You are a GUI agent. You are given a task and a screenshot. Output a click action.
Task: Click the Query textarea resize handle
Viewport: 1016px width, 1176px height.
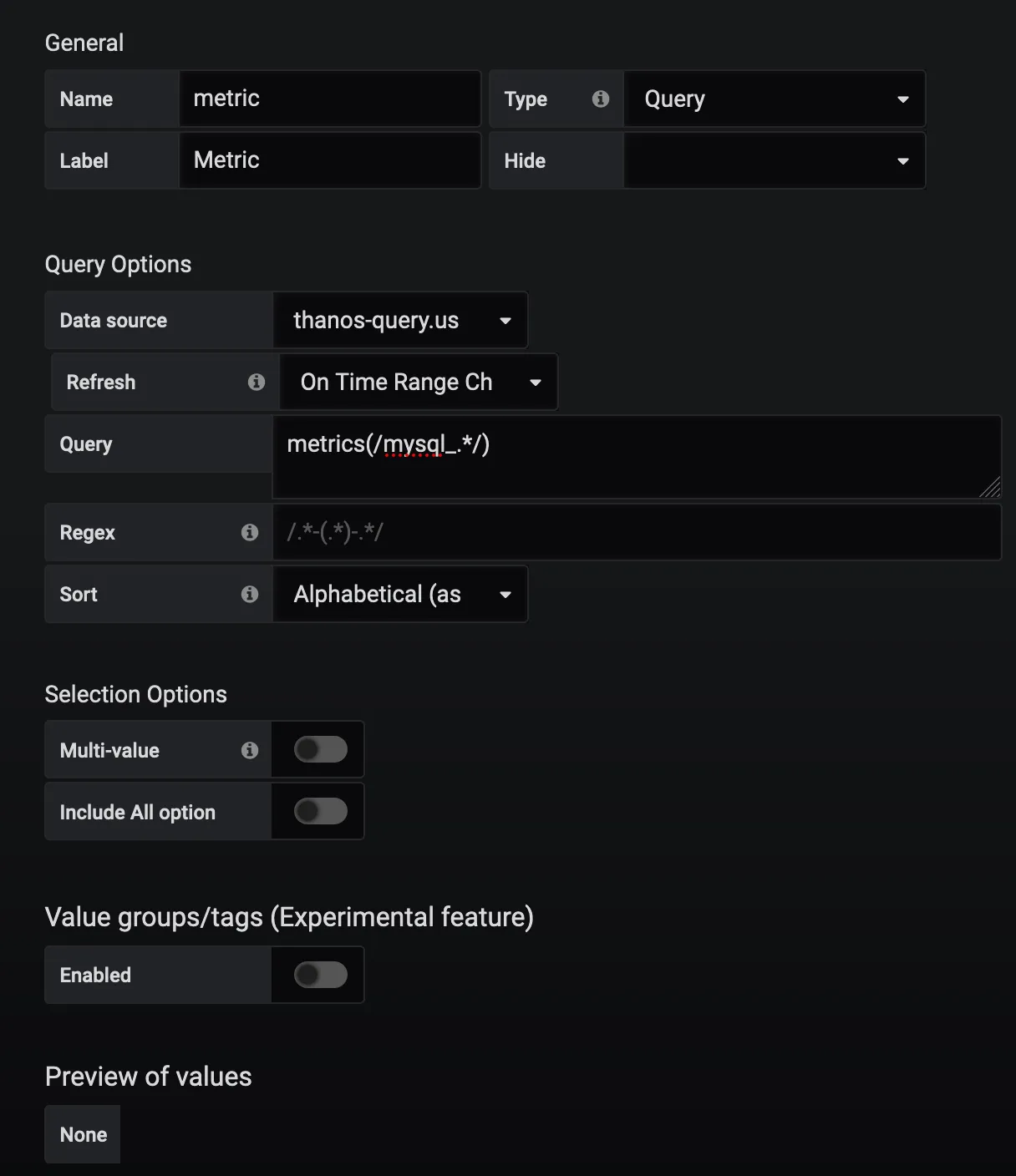[990, 488]
